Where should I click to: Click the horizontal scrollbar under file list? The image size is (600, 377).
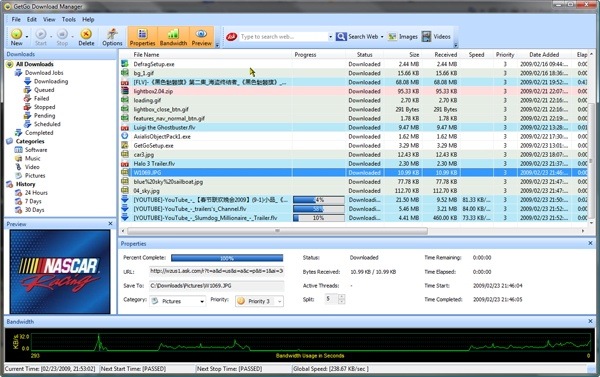pos(277,231)
